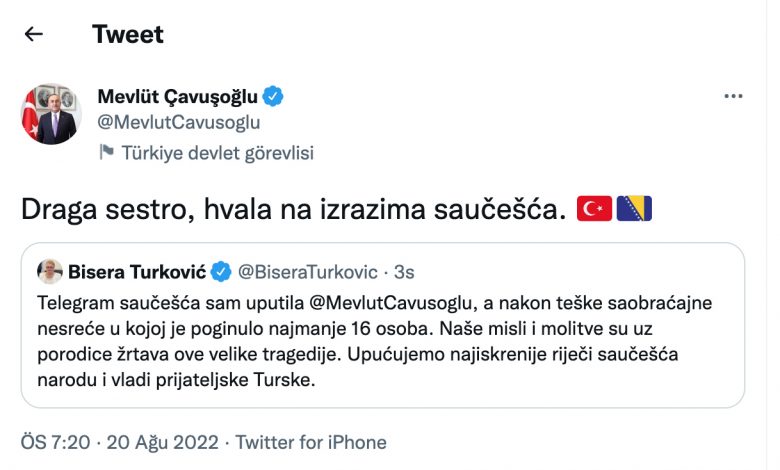Click the Twitter for iPhone source link
The width and height of the screenshot is (780, 470).
(310, 442)
